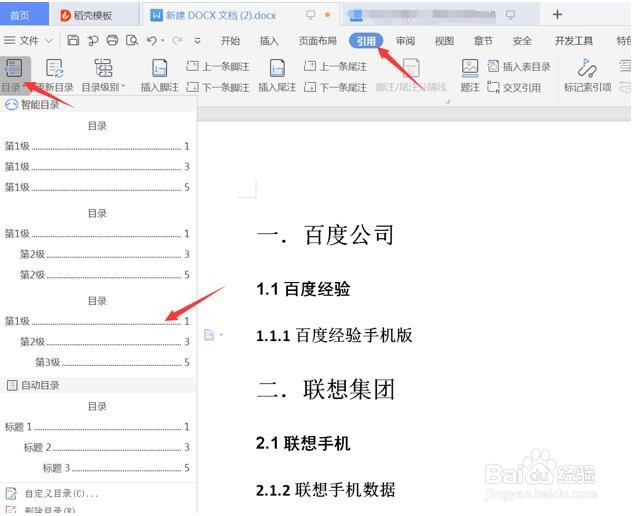
Task: Click 交叉引用 cross reference
Action: 514,87
